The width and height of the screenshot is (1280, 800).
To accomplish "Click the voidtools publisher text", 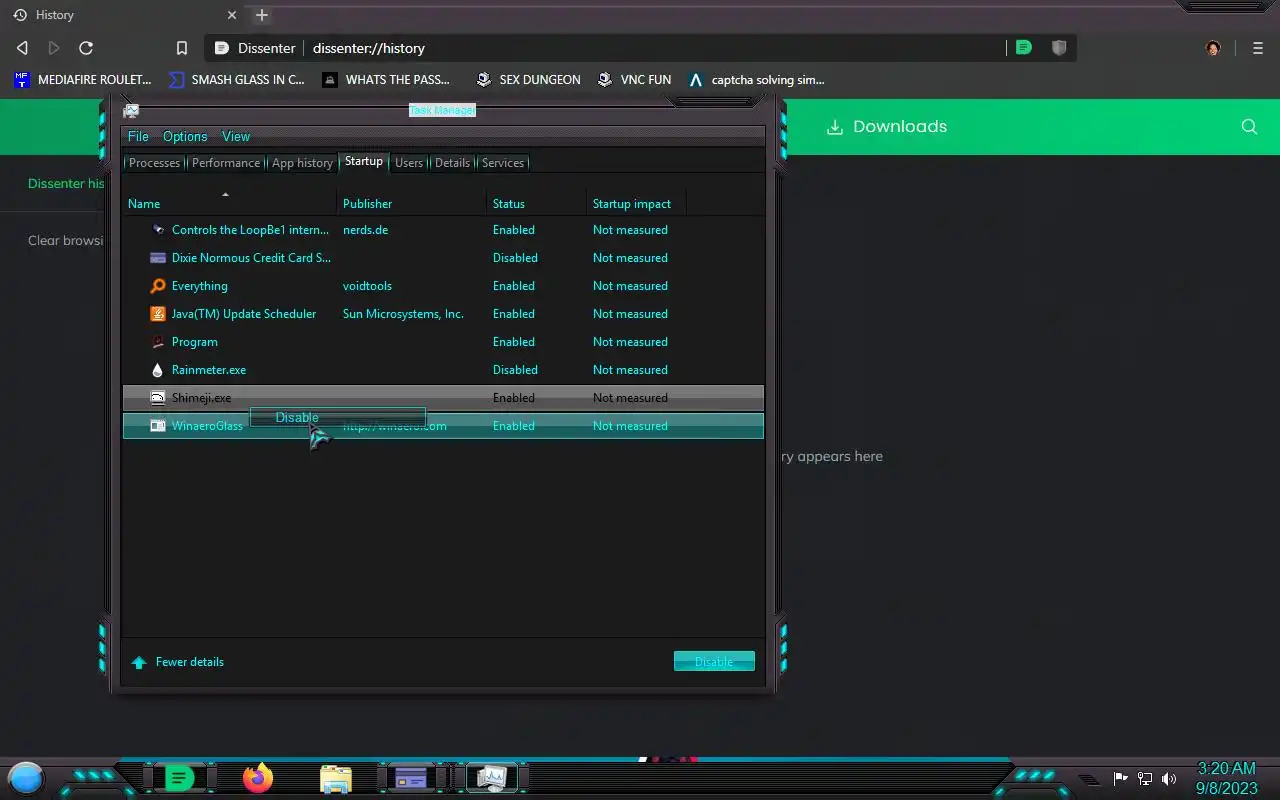I will point(367,286).
